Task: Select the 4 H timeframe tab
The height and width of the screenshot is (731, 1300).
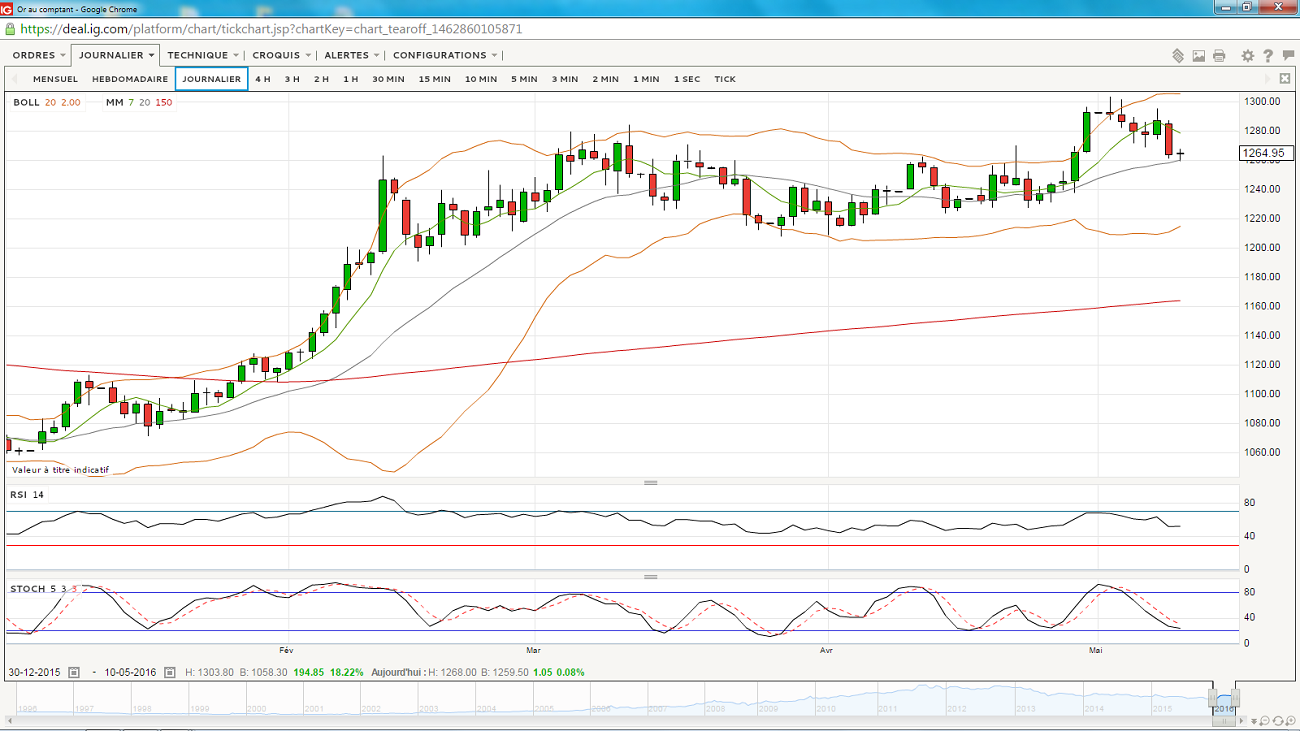Action: 262,79
